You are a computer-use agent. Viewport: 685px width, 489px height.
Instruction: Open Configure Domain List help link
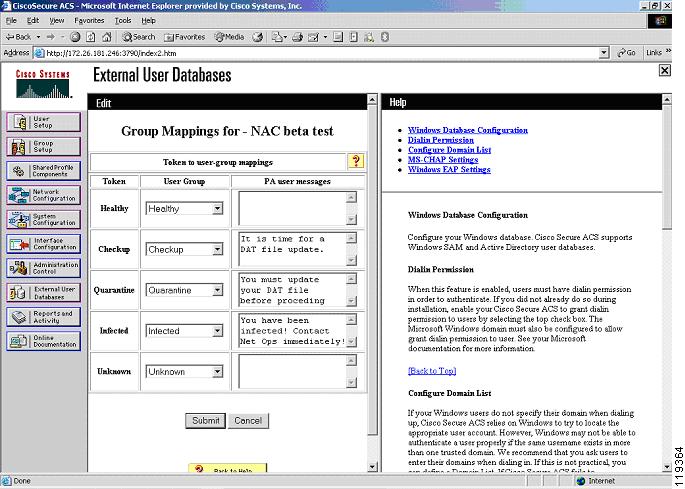[x=449, y=149]
